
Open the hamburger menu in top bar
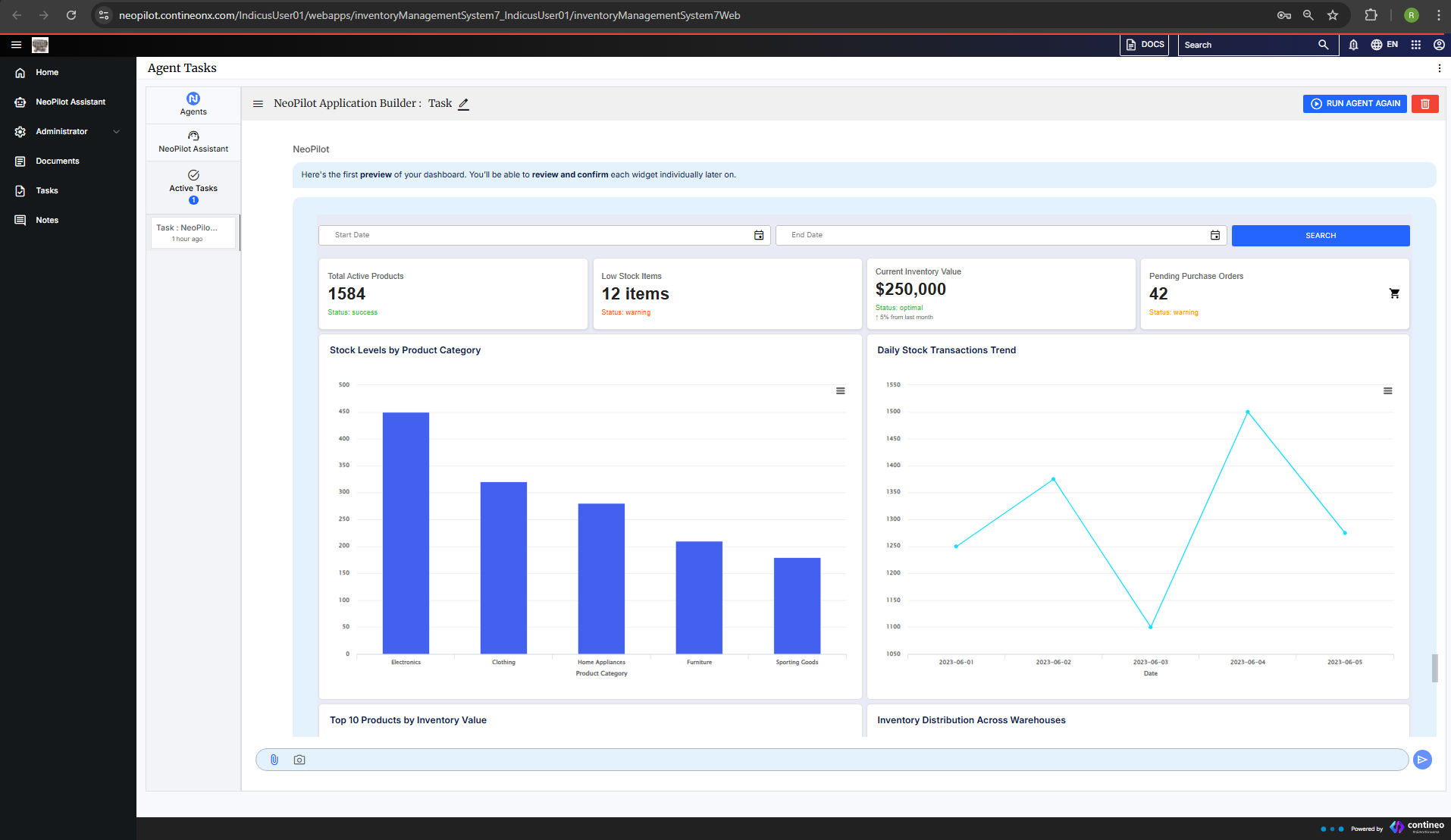click(16, 45)
